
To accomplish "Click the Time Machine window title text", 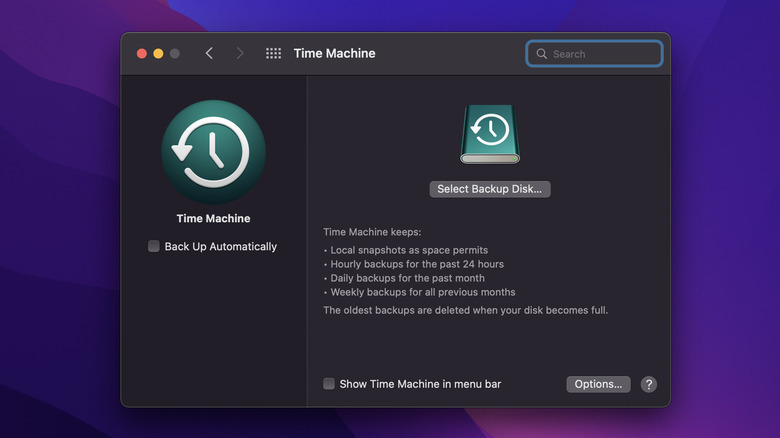I will tap(334, 54).
